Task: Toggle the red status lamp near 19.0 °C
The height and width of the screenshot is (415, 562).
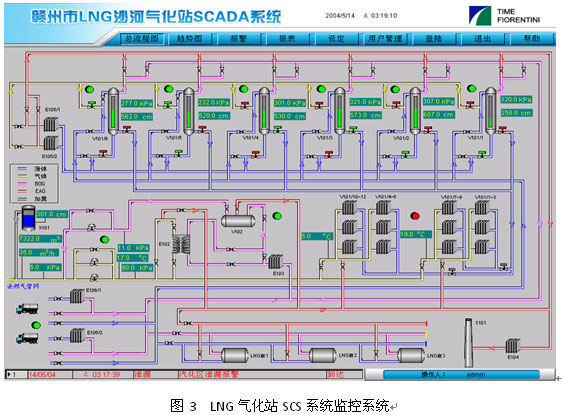Action: [x=415, y=216]
